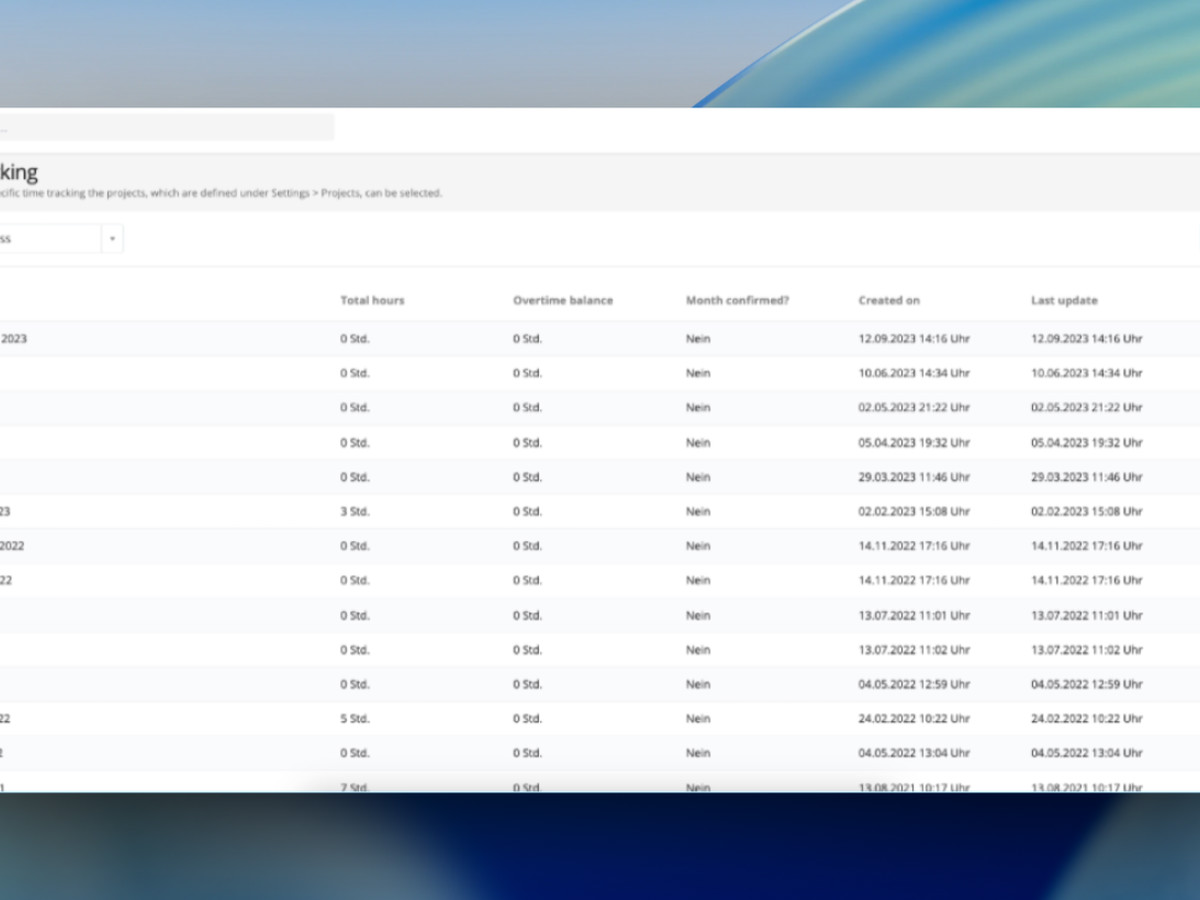Click the "Month confirmed?" column header
This screenshot has width=1200, height=900.
click(x=737, y=300)
